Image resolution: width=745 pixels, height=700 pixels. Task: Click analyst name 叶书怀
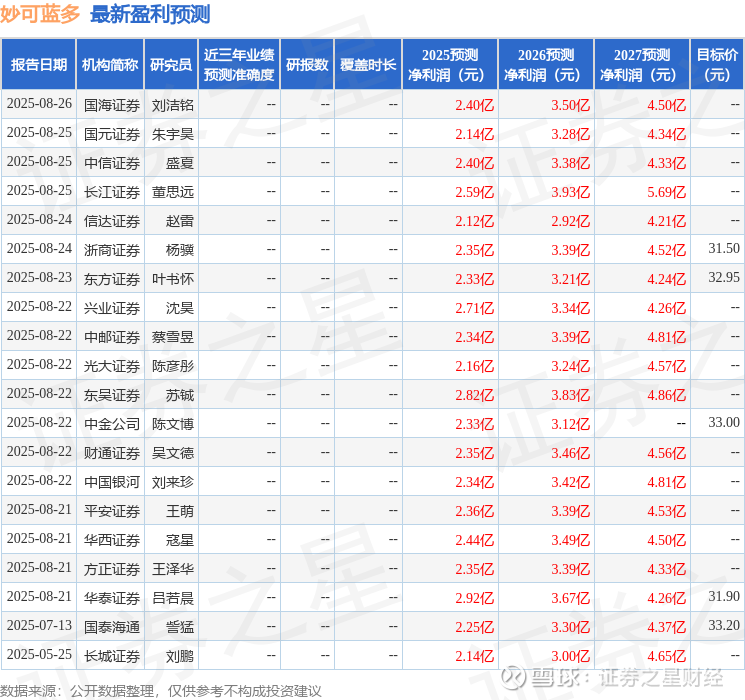[173, 279]
